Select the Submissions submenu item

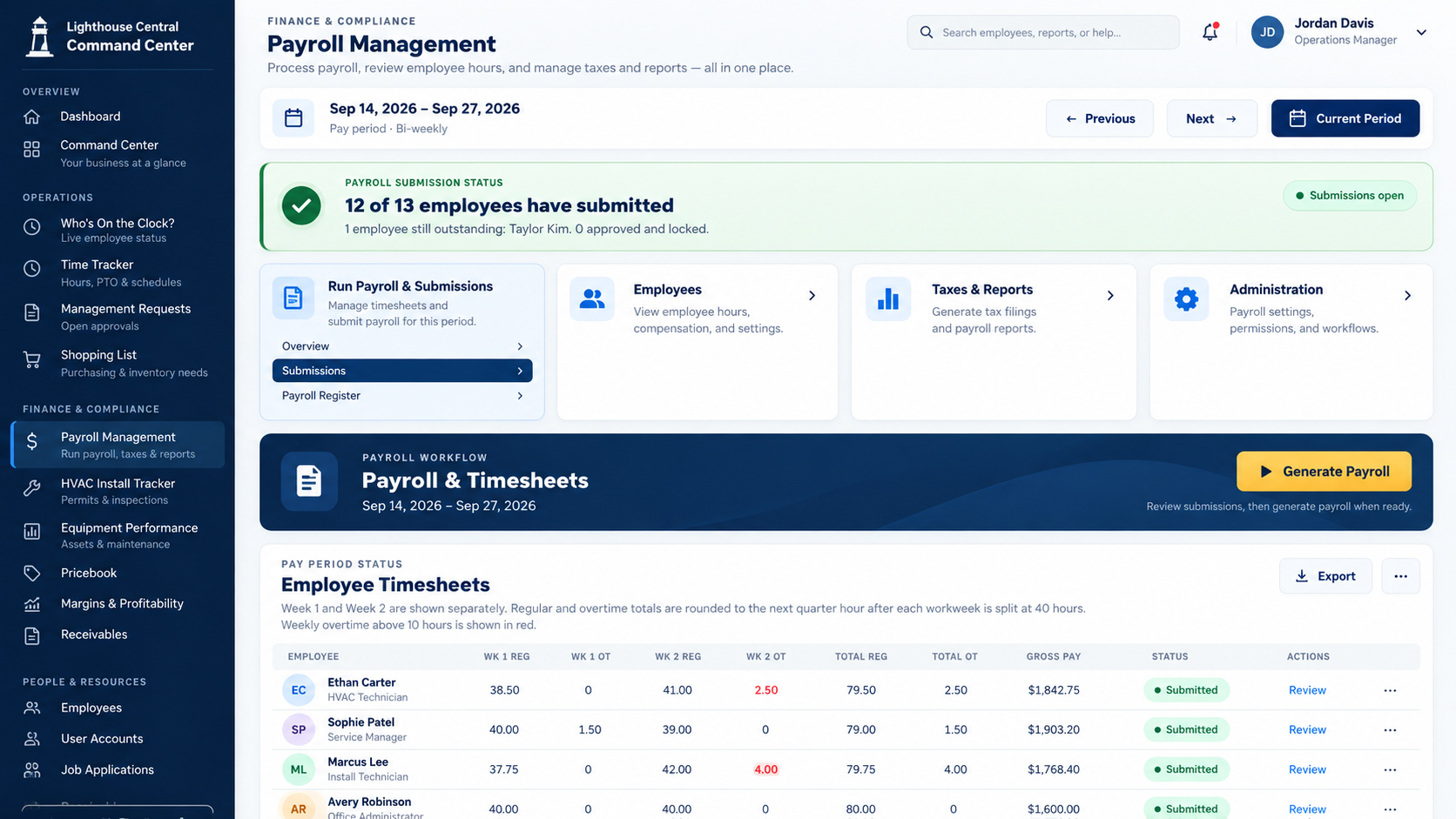click(402, 371)
